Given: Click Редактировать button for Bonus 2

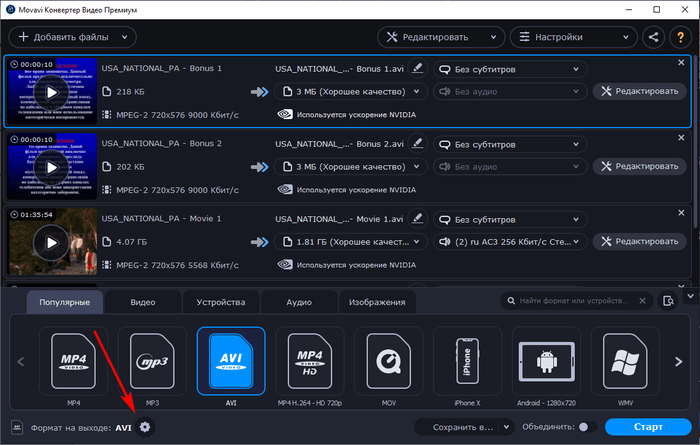Looking at the screenshot, I should [x=639, y=166].
